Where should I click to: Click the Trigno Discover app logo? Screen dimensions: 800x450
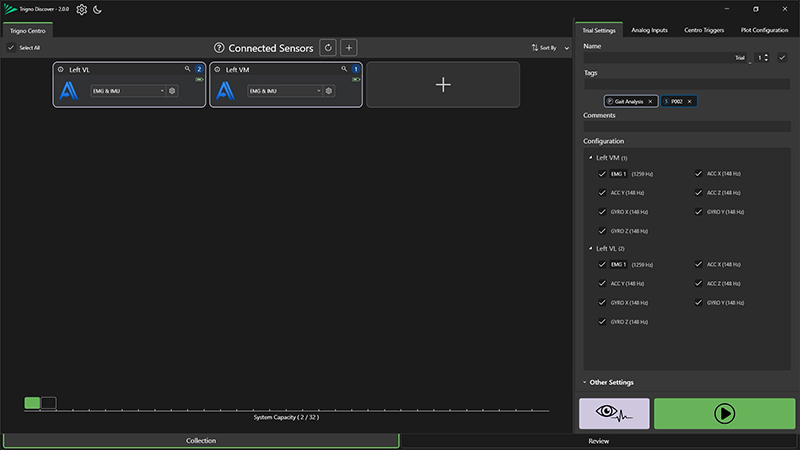point(10,9)
